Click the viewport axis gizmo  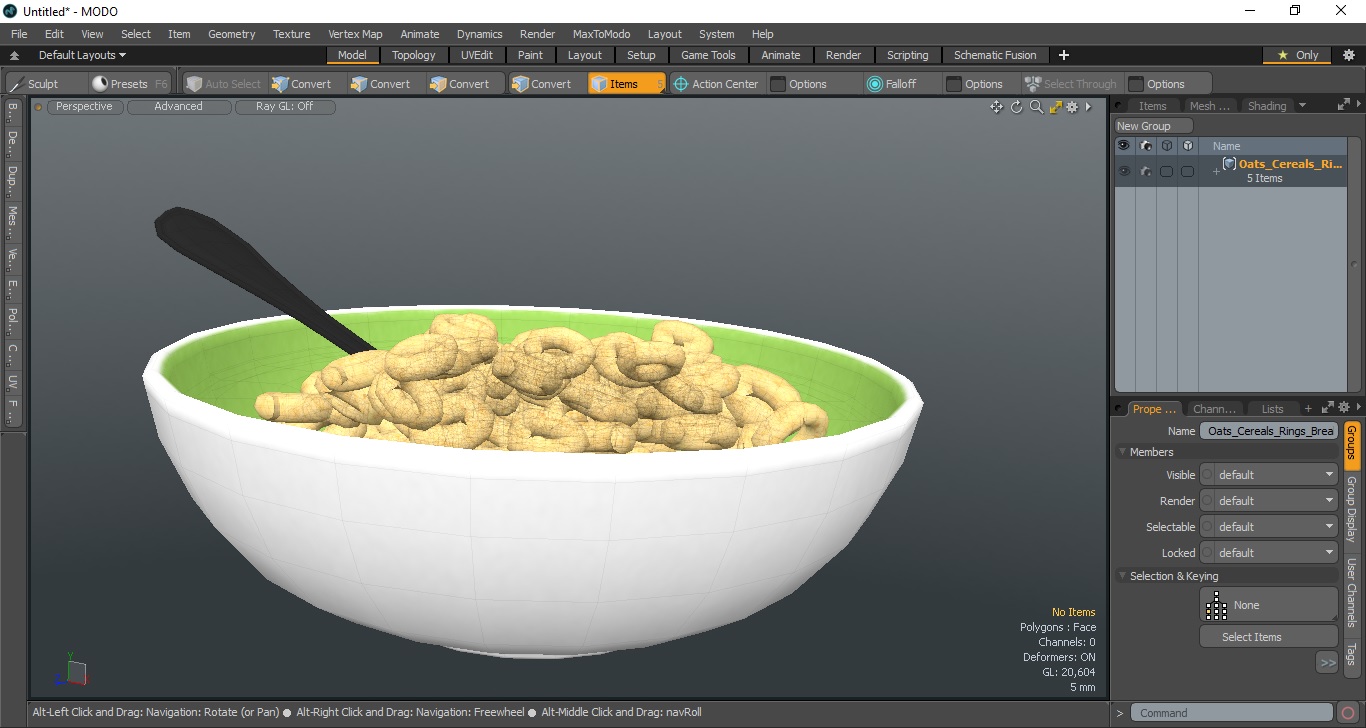pyautogui.click(x=71, y=671)
